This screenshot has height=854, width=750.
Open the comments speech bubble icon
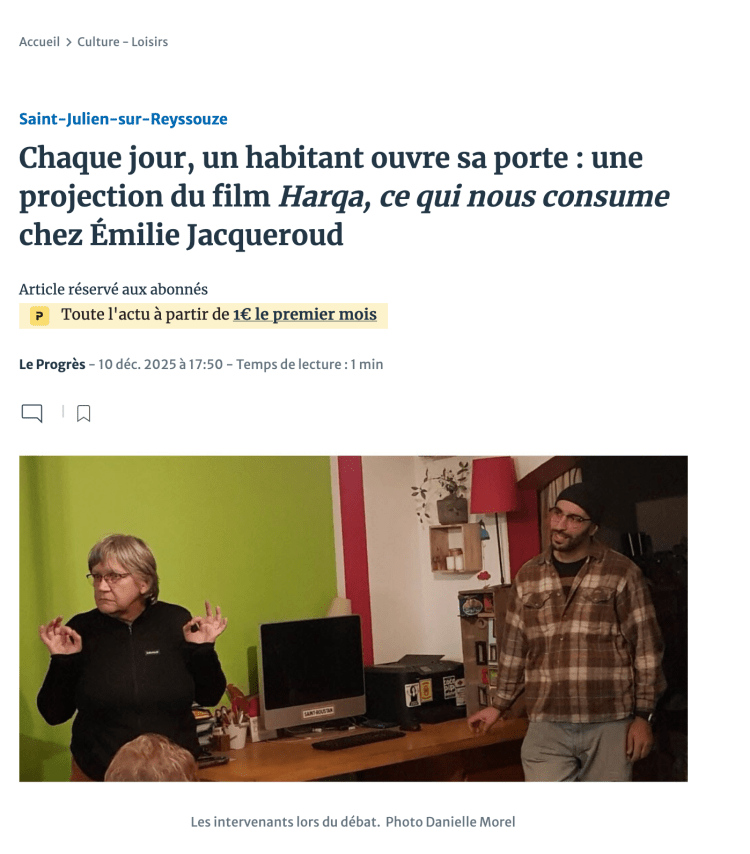[32, 413]
